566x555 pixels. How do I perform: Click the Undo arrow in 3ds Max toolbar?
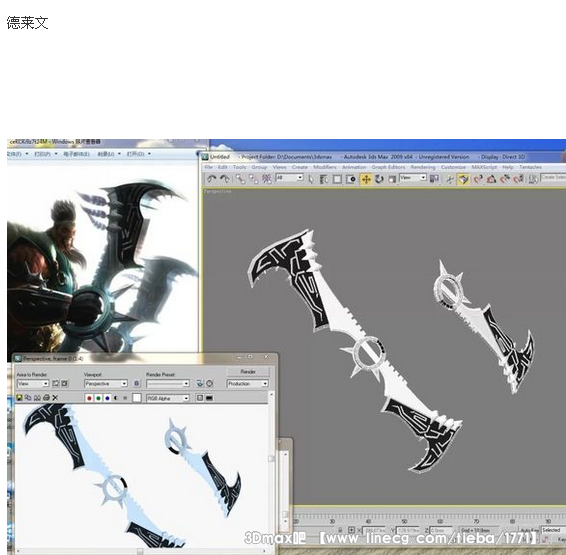click(212, 179)
